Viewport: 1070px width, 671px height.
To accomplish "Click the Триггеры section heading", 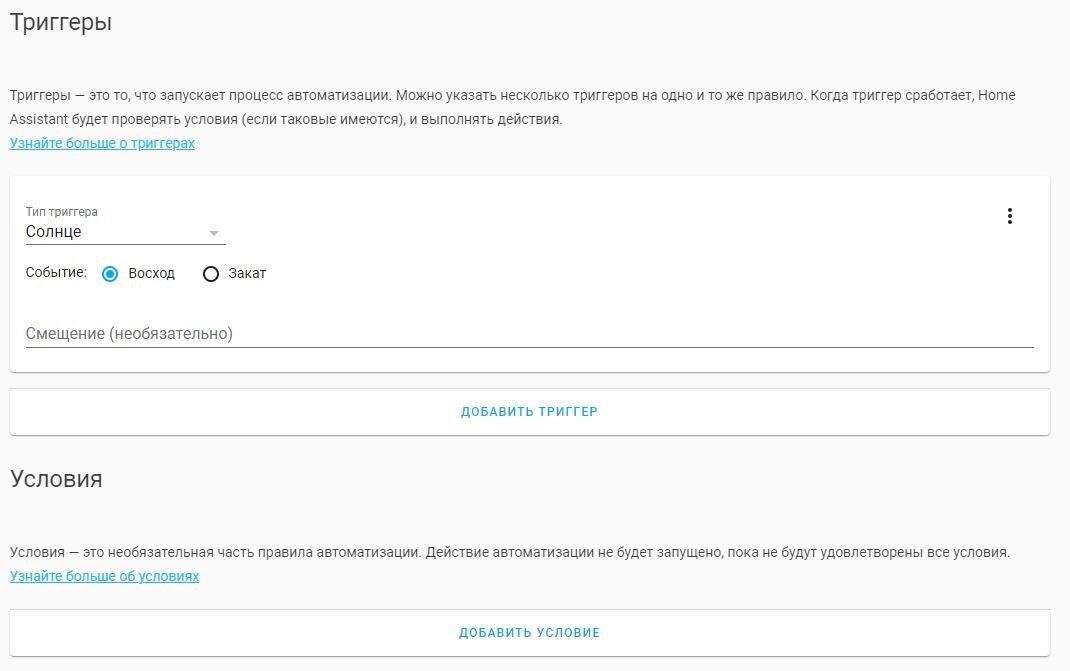I will pyautogui.click(x=61, y=23).
